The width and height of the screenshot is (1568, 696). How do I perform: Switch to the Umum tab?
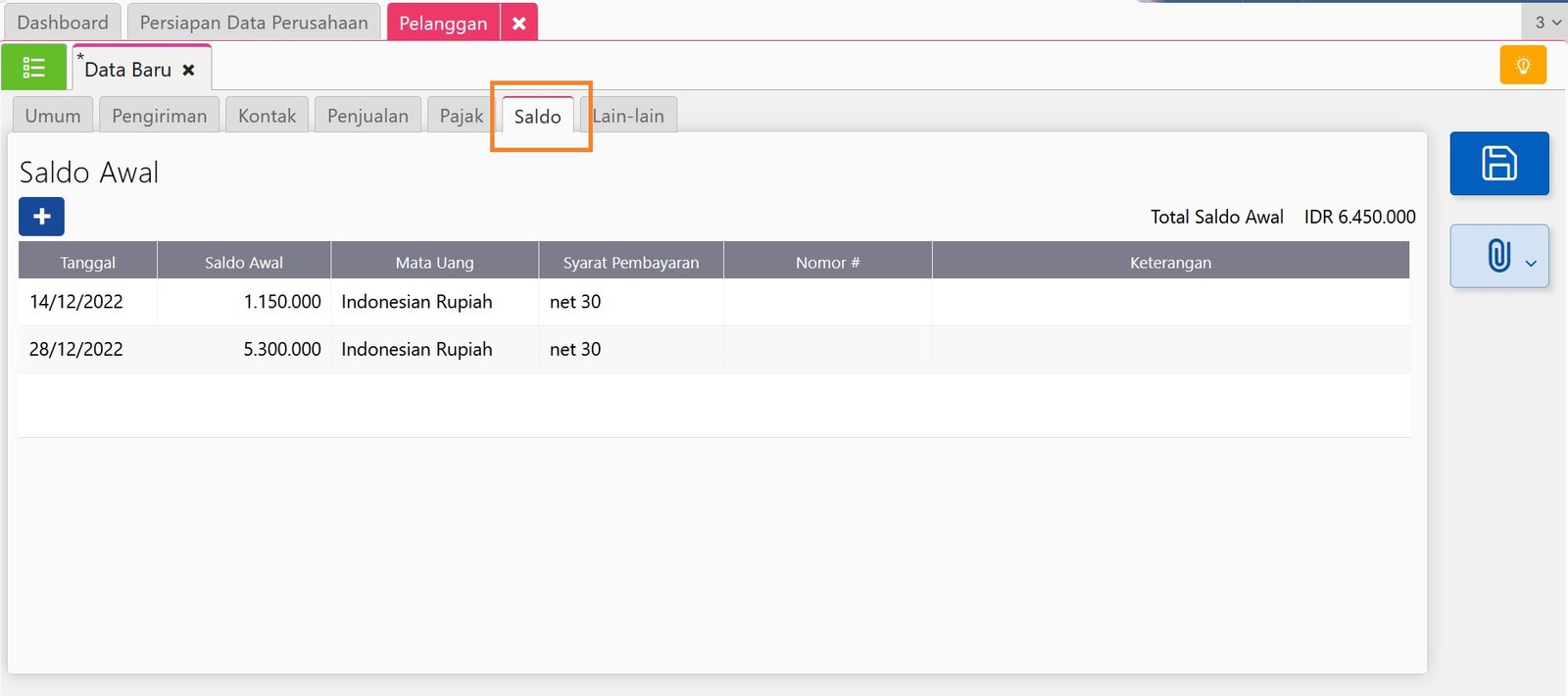[53, 116]
